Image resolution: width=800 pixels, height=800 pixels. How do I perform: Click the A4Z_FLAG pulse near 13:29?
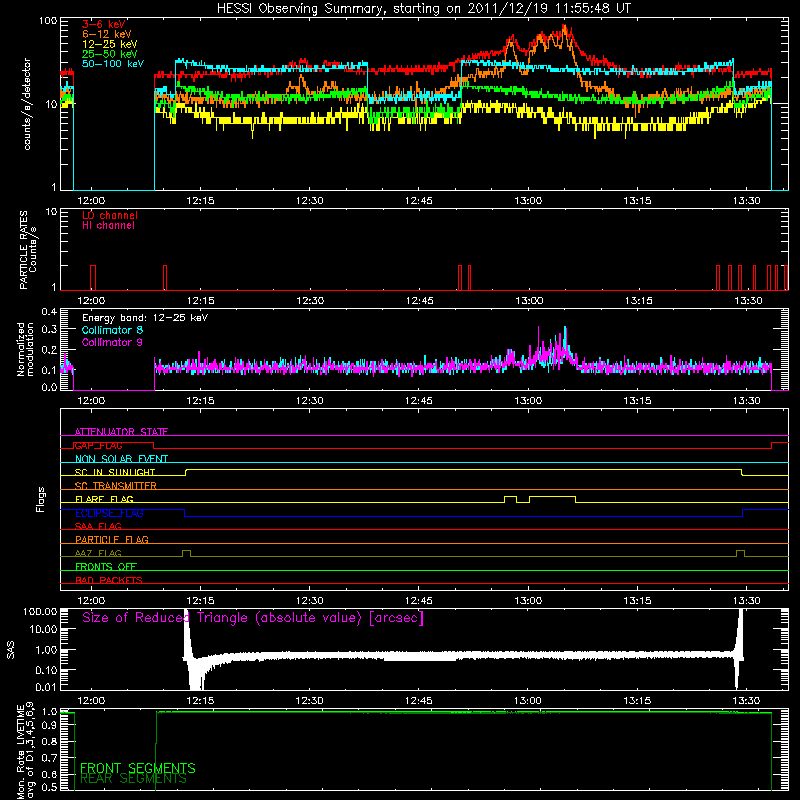click(740, 553)
